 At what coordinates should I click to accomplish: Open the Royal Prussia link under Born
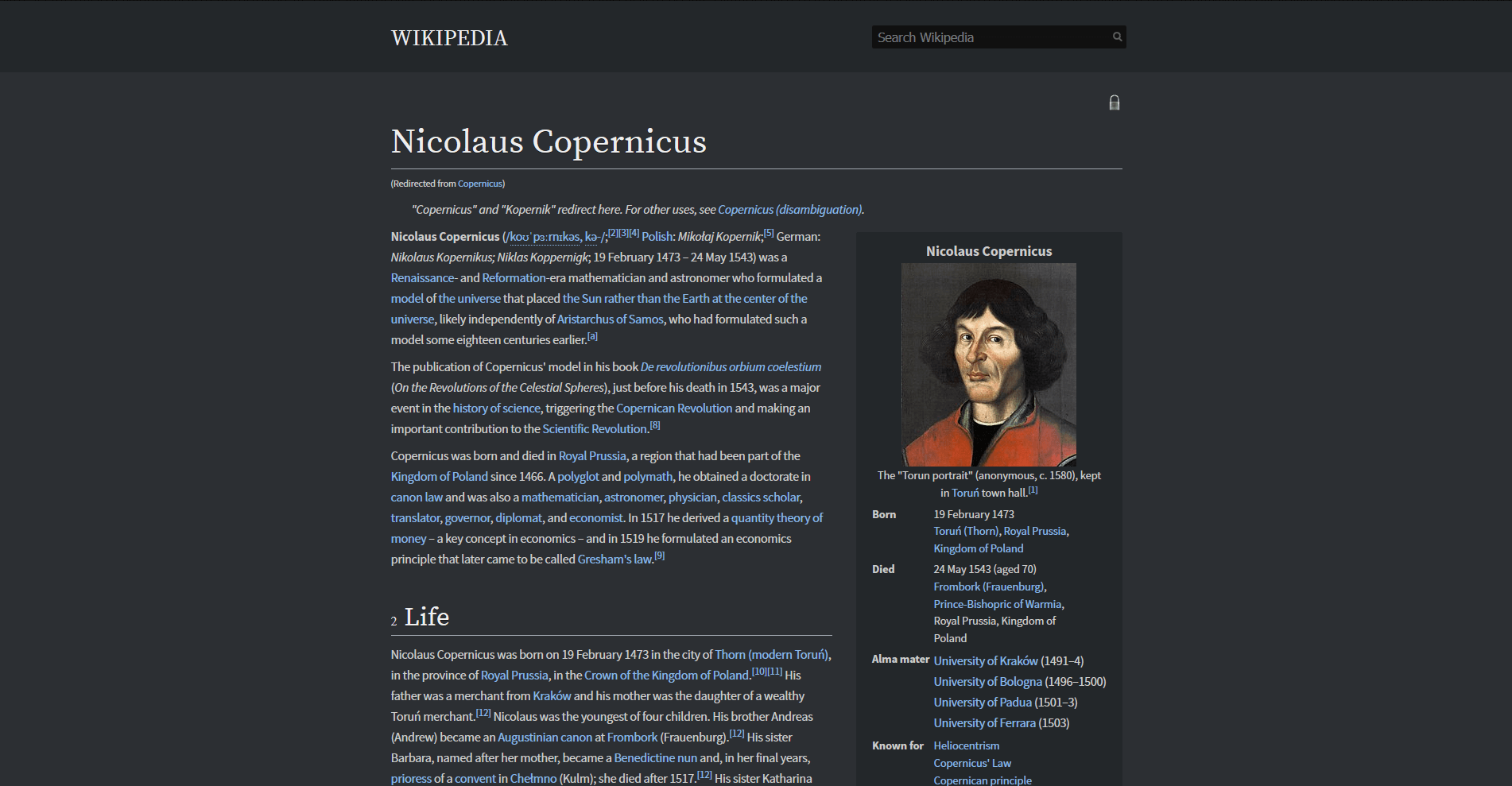pyautogui.click(x=1035, y=531)
